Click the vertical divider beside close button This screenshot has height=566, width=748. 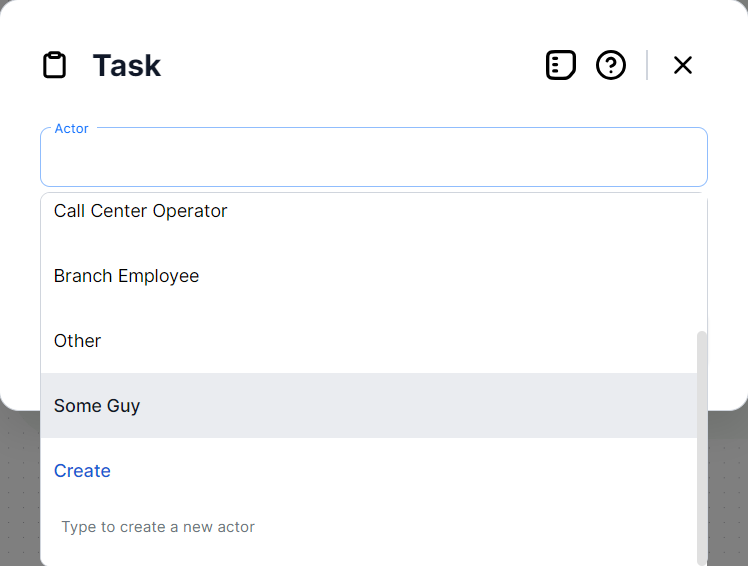tap(647, 65)
